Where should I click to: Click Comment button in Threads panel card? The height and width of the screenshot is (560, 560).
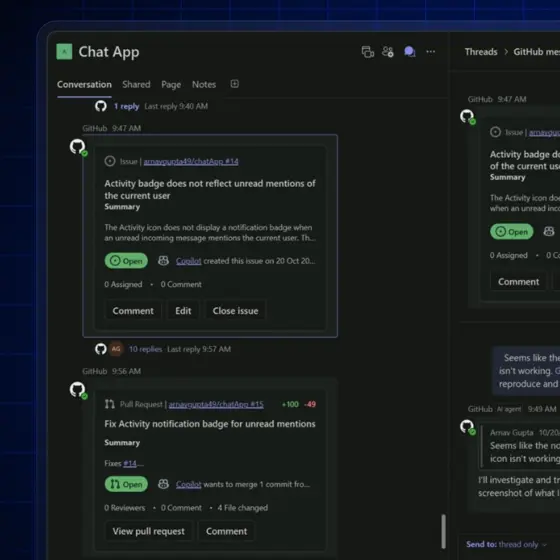pos(519,282)
